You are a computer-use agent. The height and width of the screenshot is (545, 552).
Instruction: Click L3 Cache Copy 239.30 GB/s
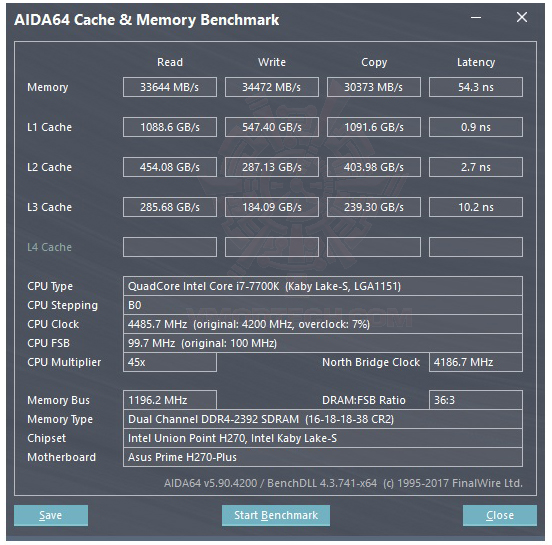coord(374,207)
